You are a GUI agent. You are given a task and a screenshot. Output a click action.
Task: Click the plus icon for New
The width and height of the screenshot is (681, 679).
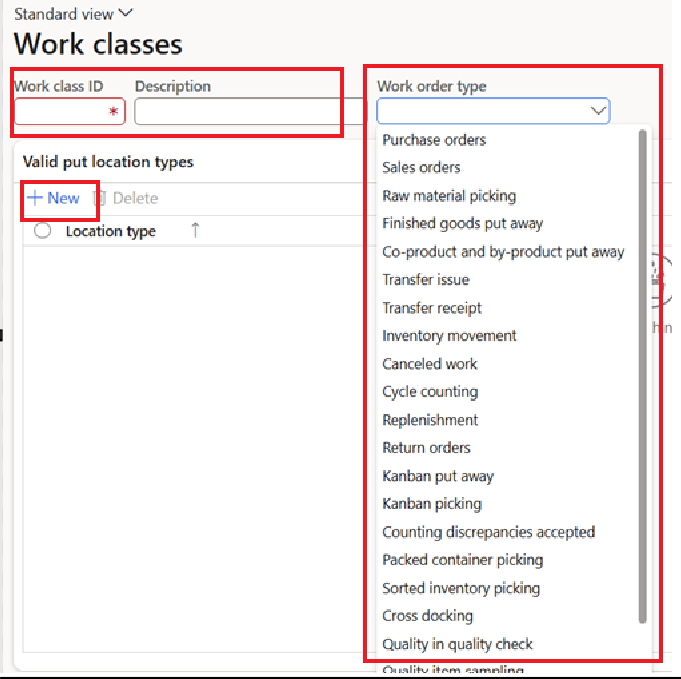35,198
